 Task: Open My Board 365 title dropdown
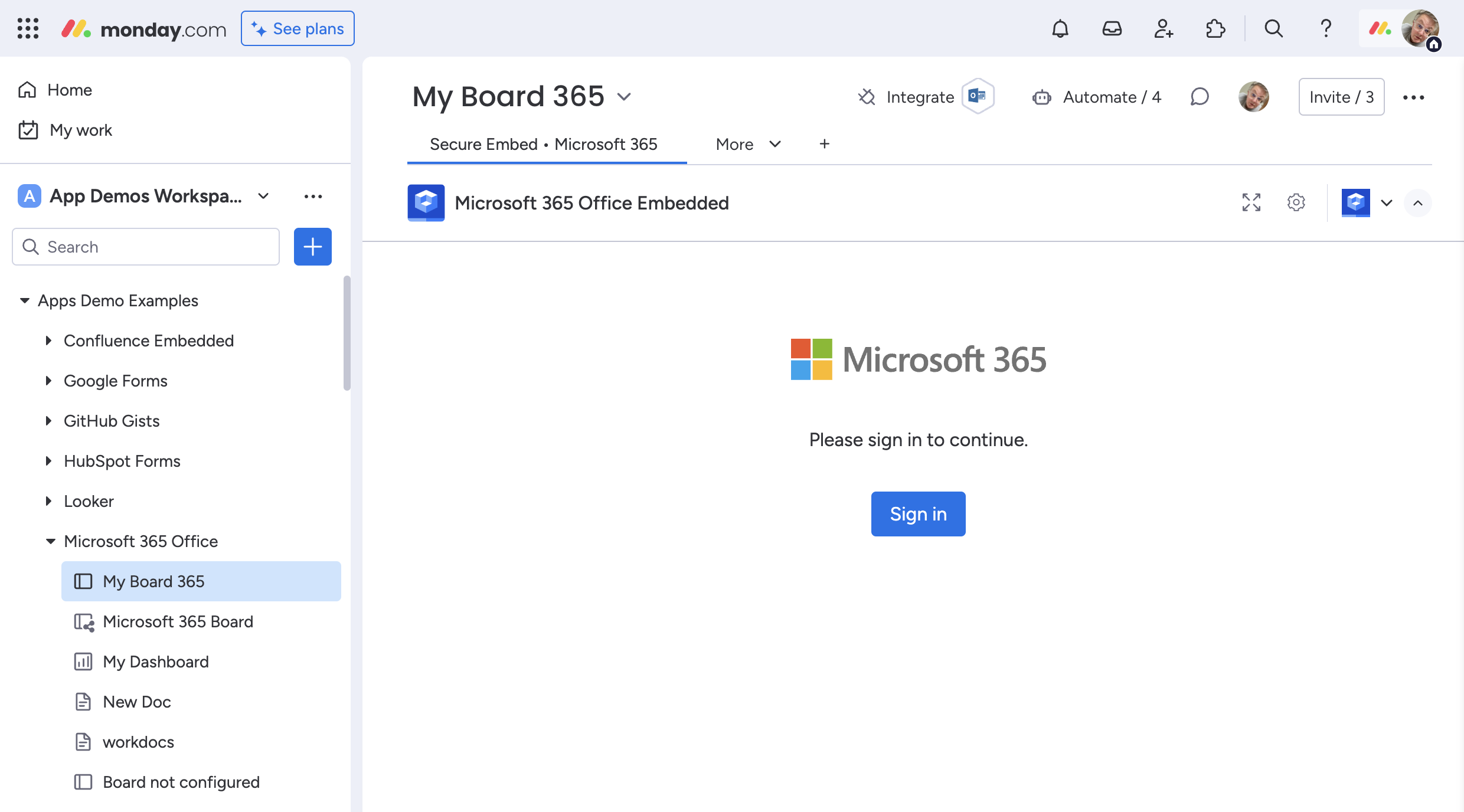point(624,96)
